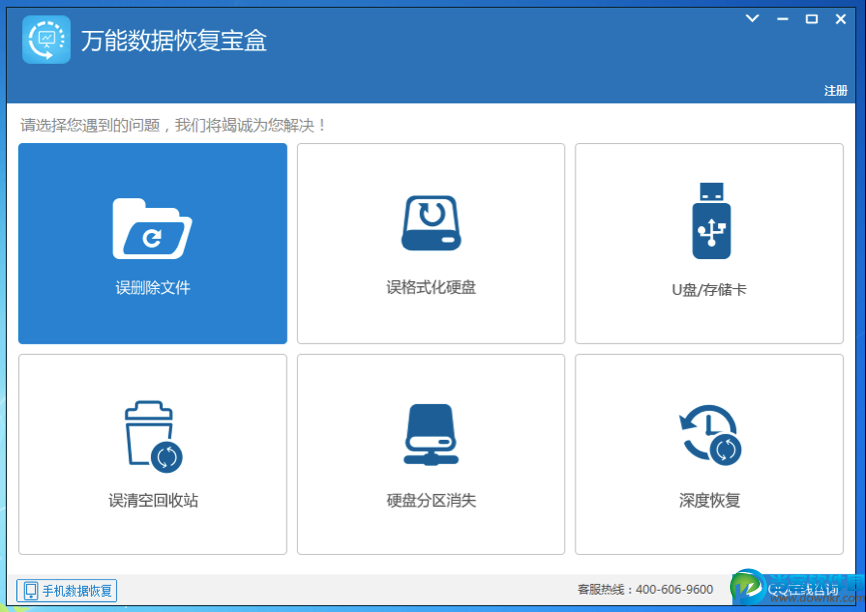The width and height of the screenshot is (866, 612).
Task: Click the prompt text 请选择您遇到的问题
Action: pyautogui.click(x=90, y=125)
